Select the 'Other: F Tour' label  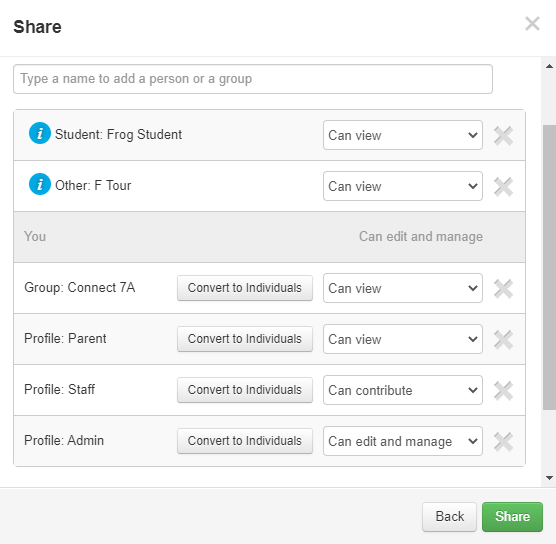tap(93, 185)
